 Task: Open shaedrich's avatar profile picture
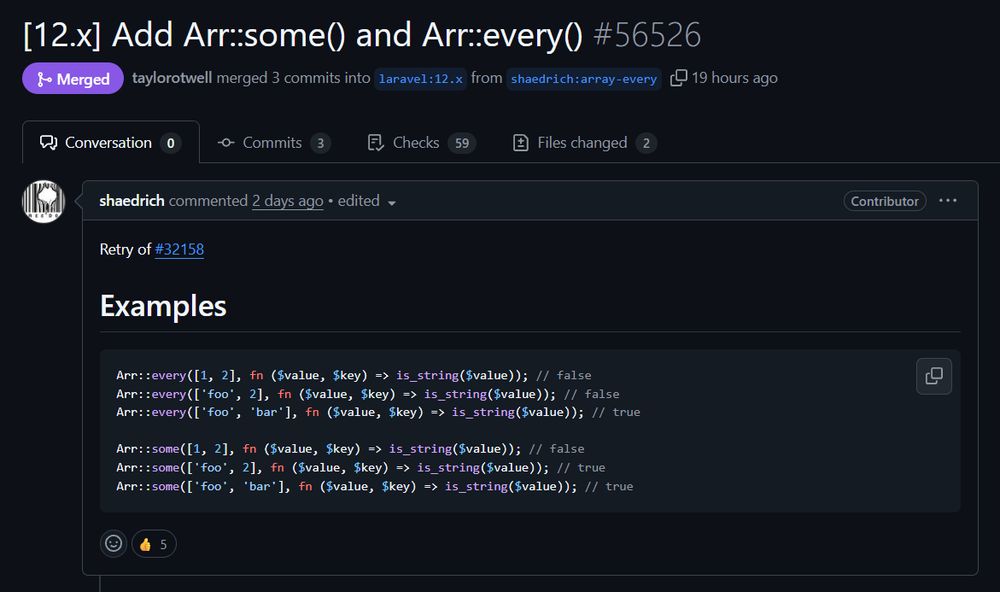[43, 201]
